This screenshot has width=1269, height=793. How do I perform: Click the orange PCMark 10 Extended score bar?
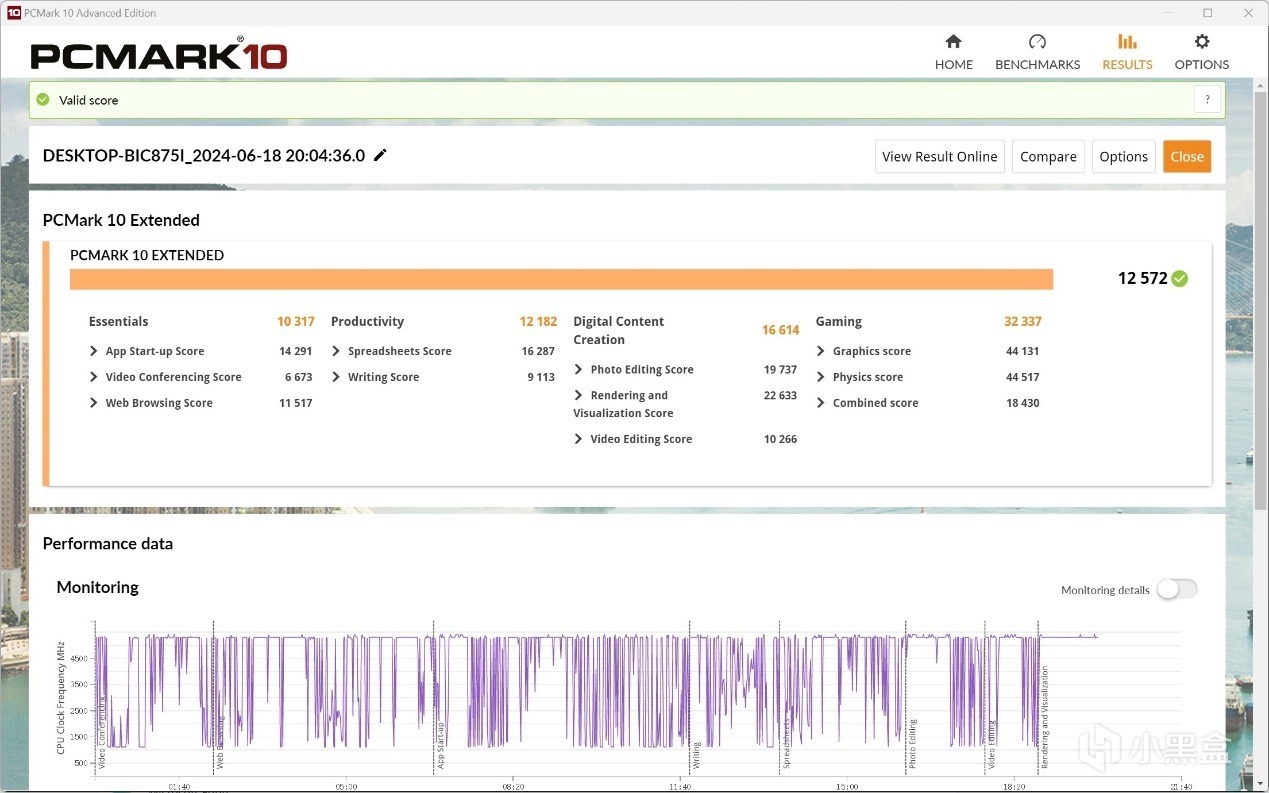click(x=561, y=279)
